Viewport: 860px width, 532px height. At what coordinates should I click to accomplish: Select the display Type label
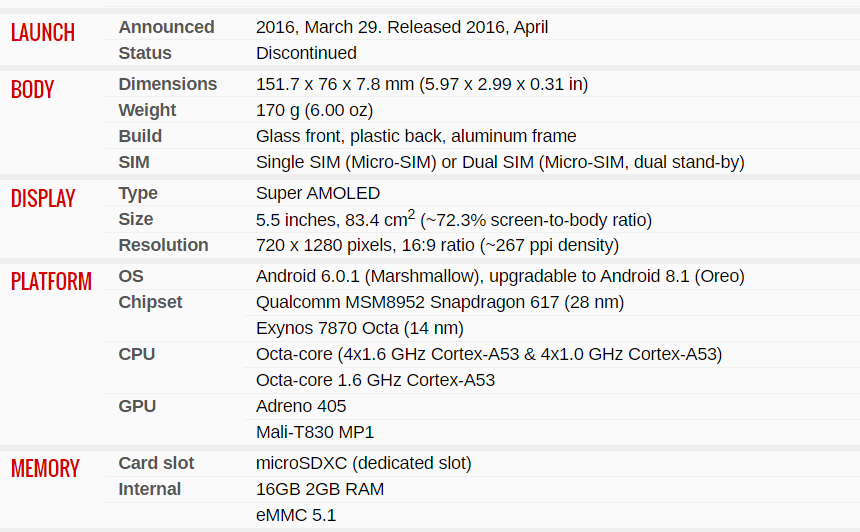tap(138, 193)
